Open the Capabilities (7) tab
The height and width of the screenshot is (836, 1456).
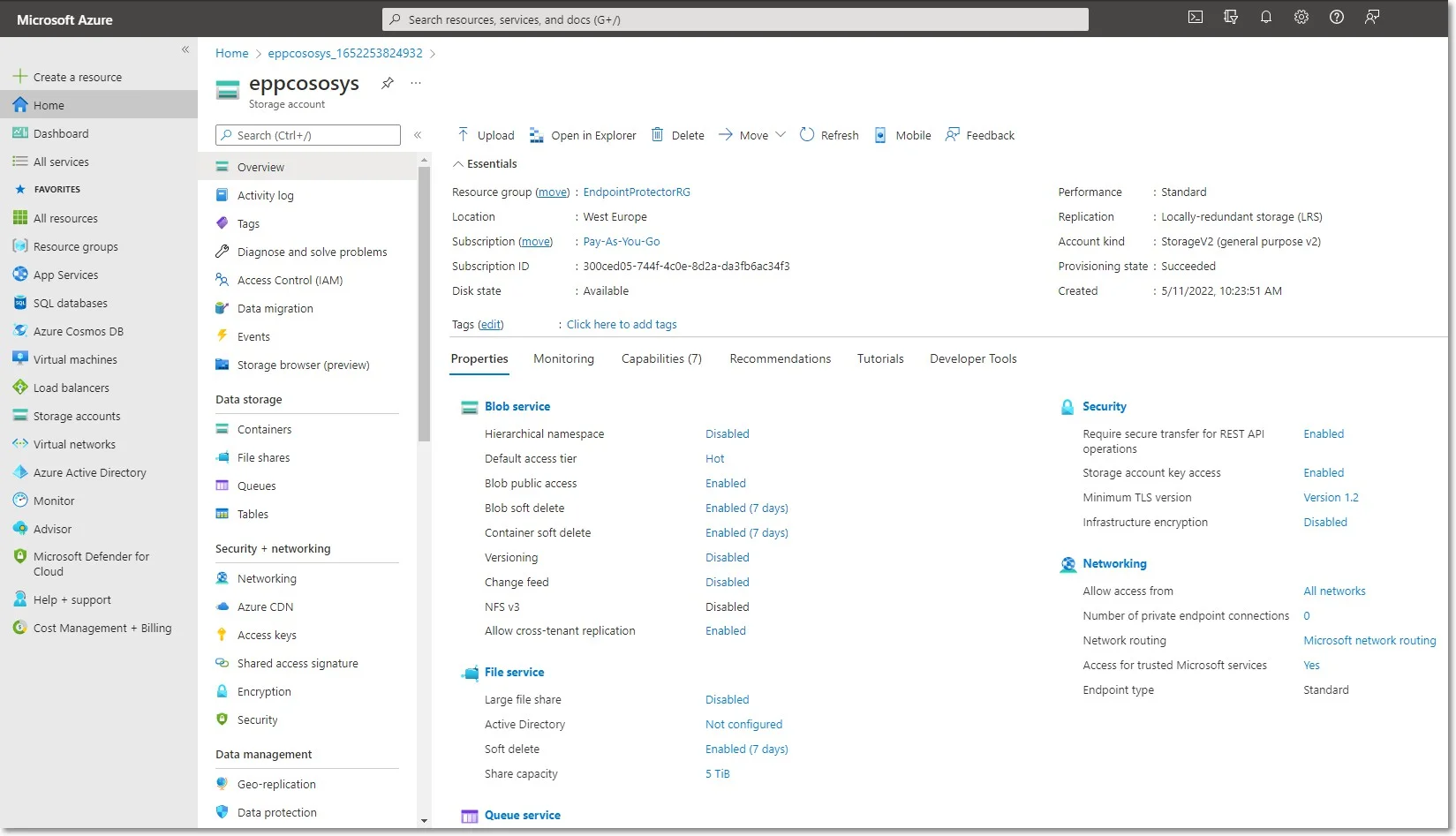(661, 358)
